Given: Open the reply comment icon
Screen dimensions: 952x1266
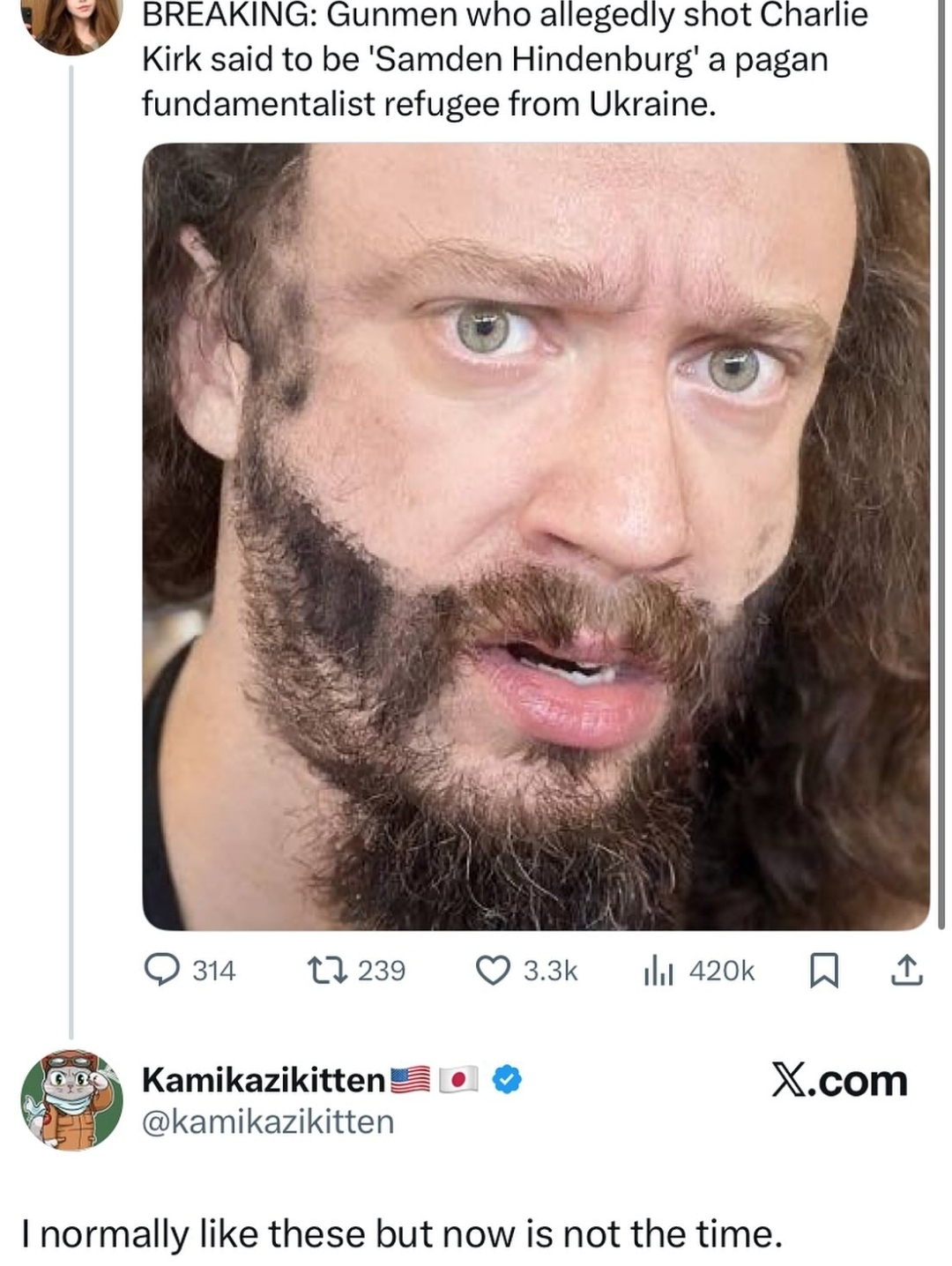Looking at the screenshot, I should [x=164, y=970].
